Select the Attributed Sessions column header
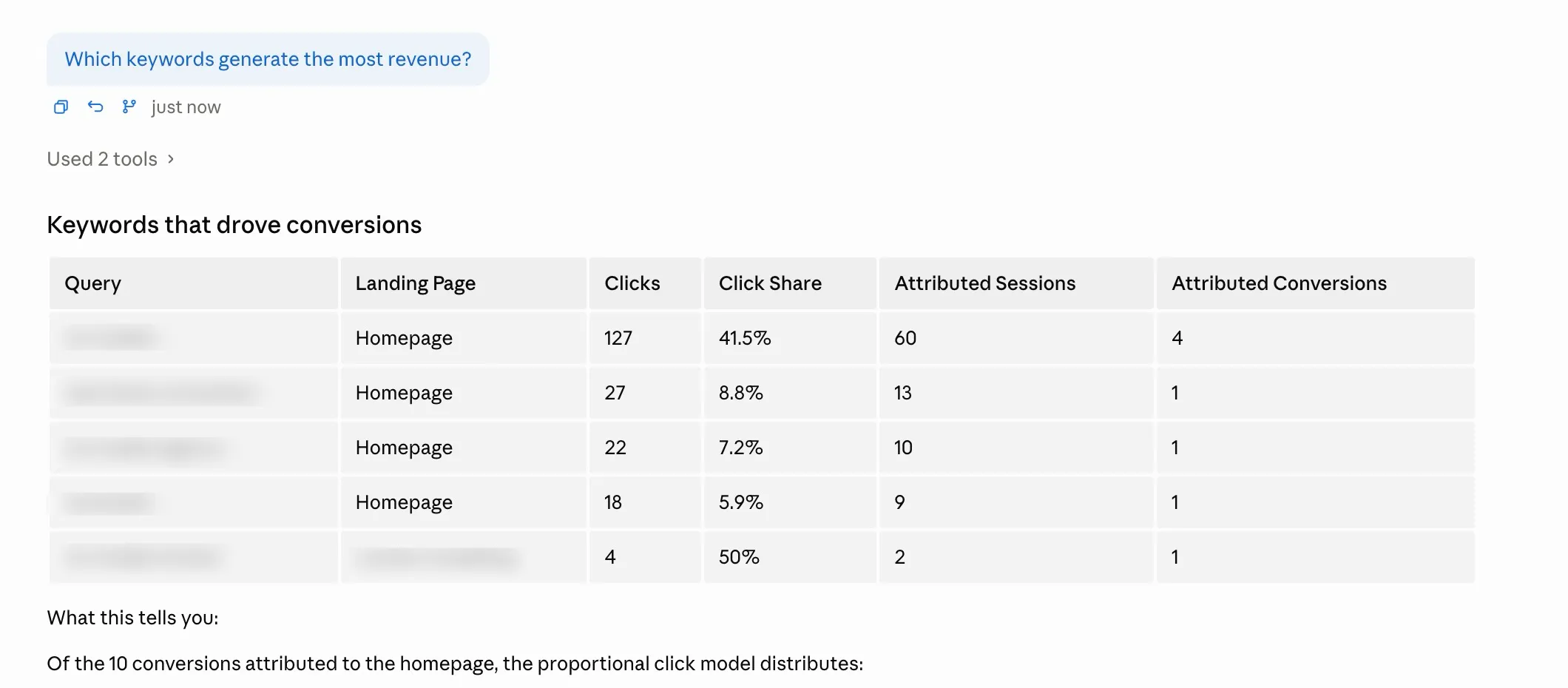 pyautogui.click(x=984, y=283)
